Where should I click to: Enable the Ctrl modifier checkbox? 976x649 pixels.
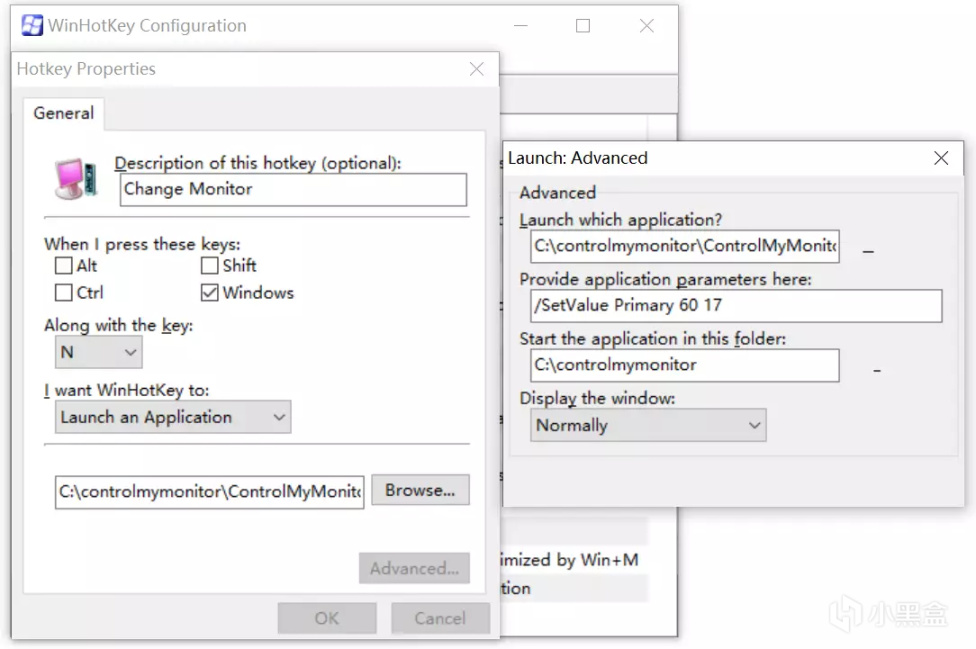coord(63,292)
